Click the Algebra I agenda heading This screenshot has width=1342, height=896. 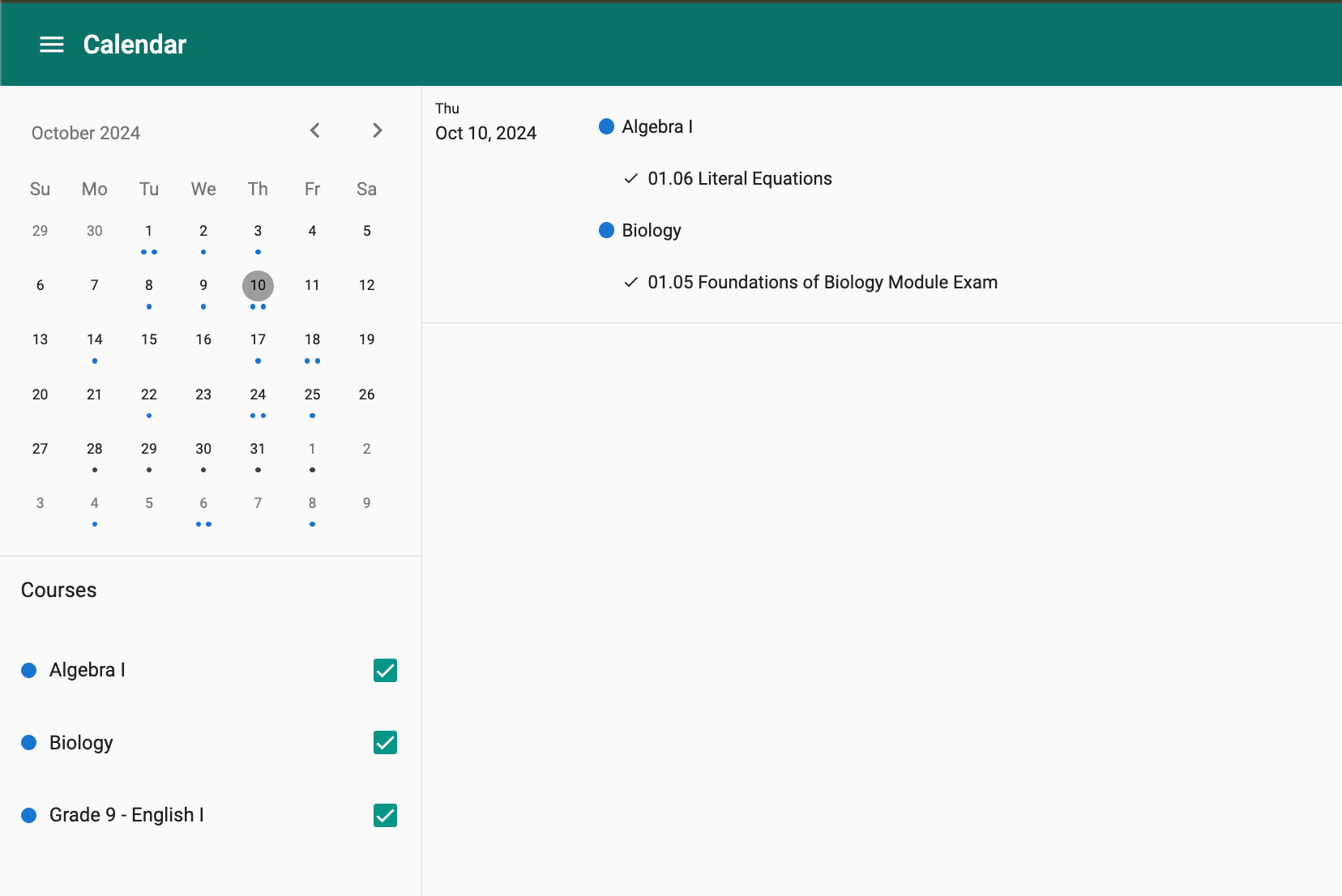pos(657,127)
